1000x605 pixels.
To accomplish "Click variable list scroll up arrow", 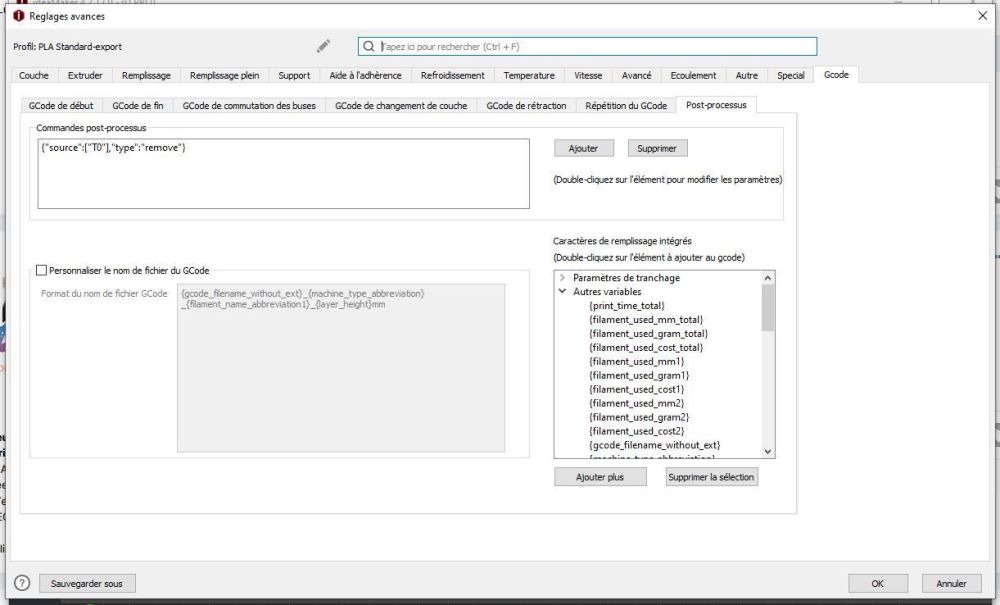I will point(768,277).
